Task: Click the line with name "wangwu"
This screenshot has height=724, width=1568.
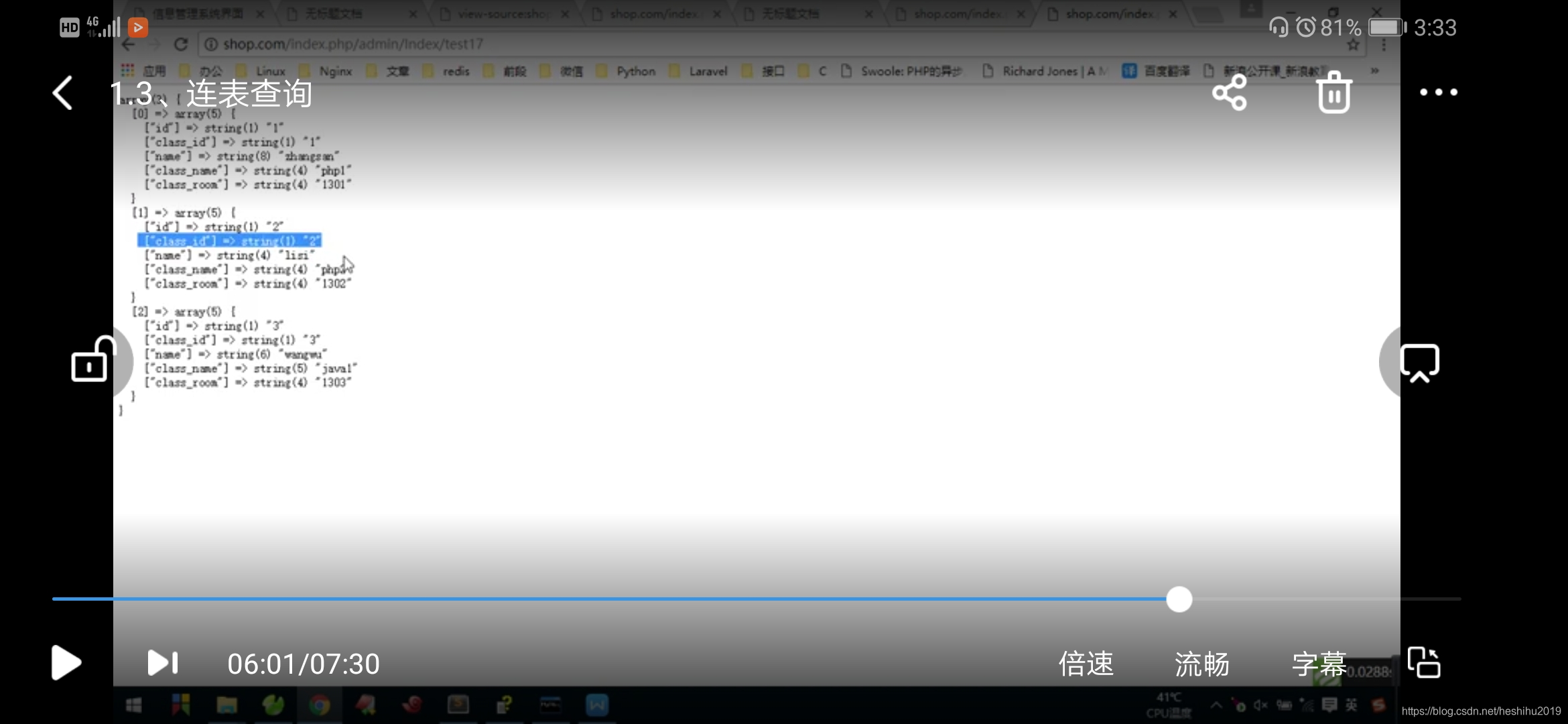Action: [237, 354]
